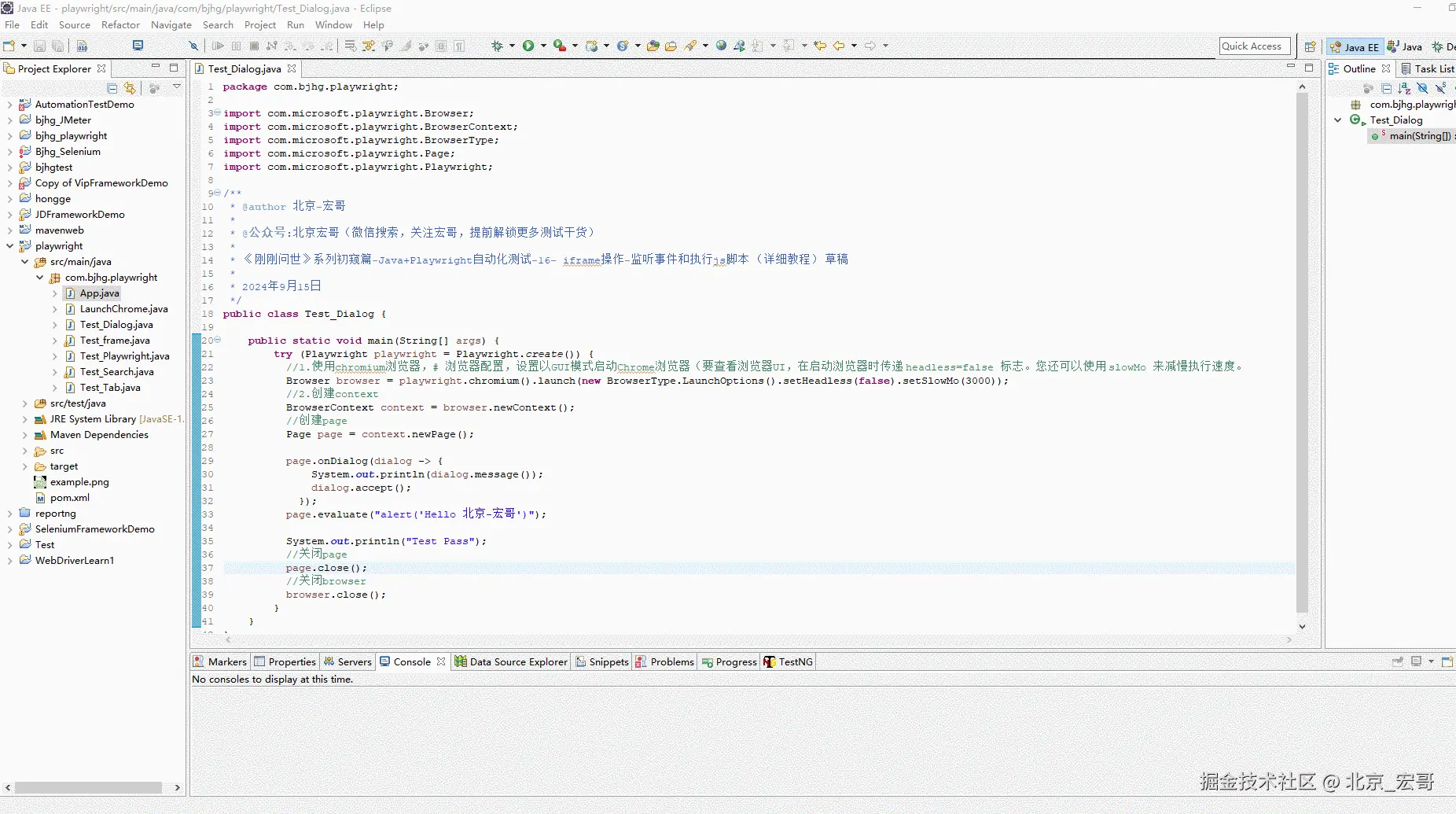Toggle Mark Occurrences in main toolbar
1456x814 pixels.
[405, 46]
